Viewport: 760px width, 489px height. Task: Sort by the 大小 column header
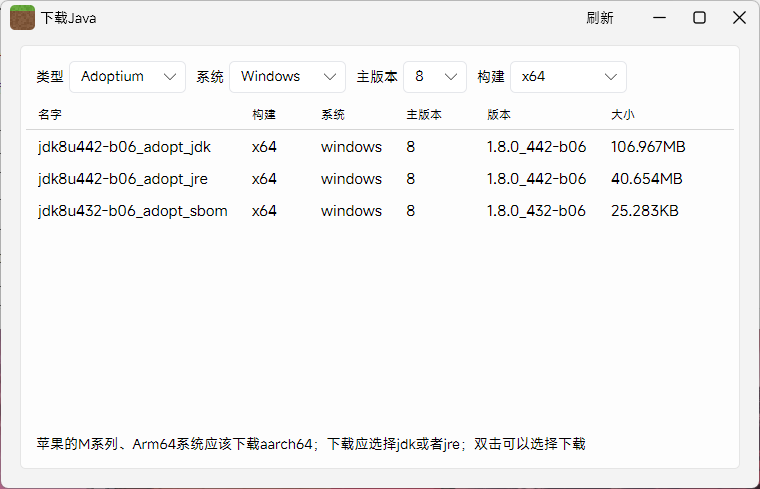[623, 115]
